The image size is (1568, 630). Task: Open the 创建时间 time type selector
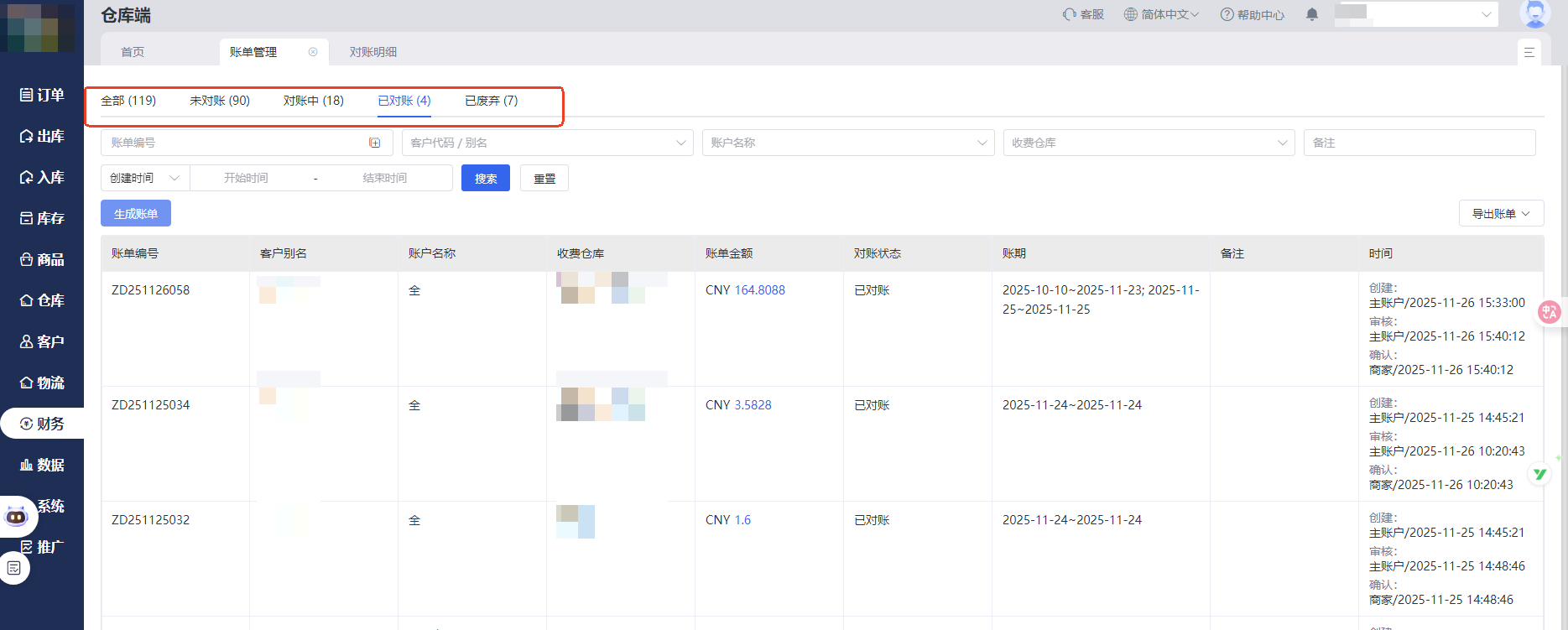tap(145, 178)
